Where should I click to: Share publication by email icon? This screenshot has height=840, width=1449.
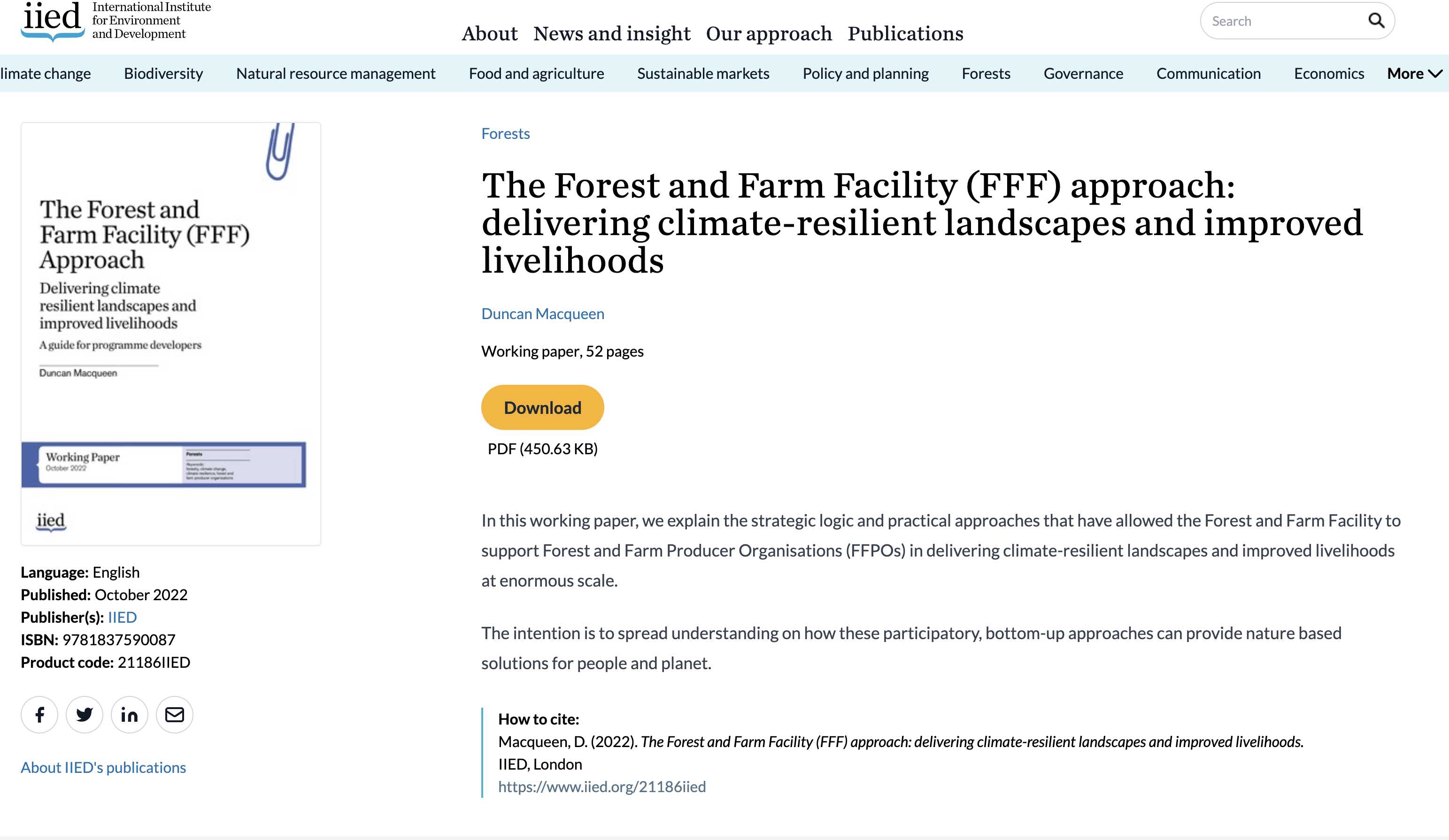coord(174,715)
